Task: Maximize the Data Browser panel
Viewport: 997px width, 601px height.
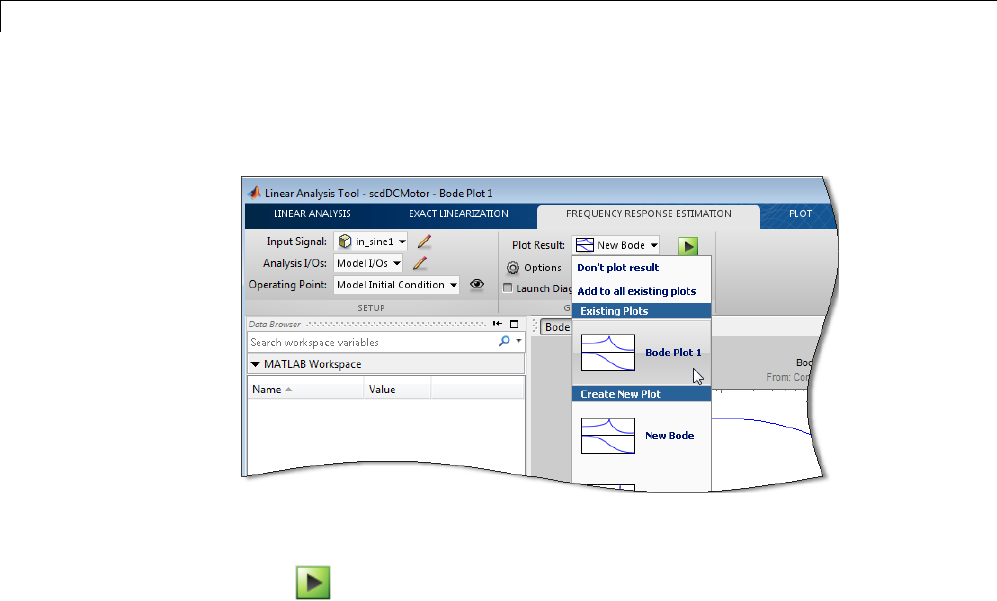Action: pyautogui.click(x=514, y=324)
